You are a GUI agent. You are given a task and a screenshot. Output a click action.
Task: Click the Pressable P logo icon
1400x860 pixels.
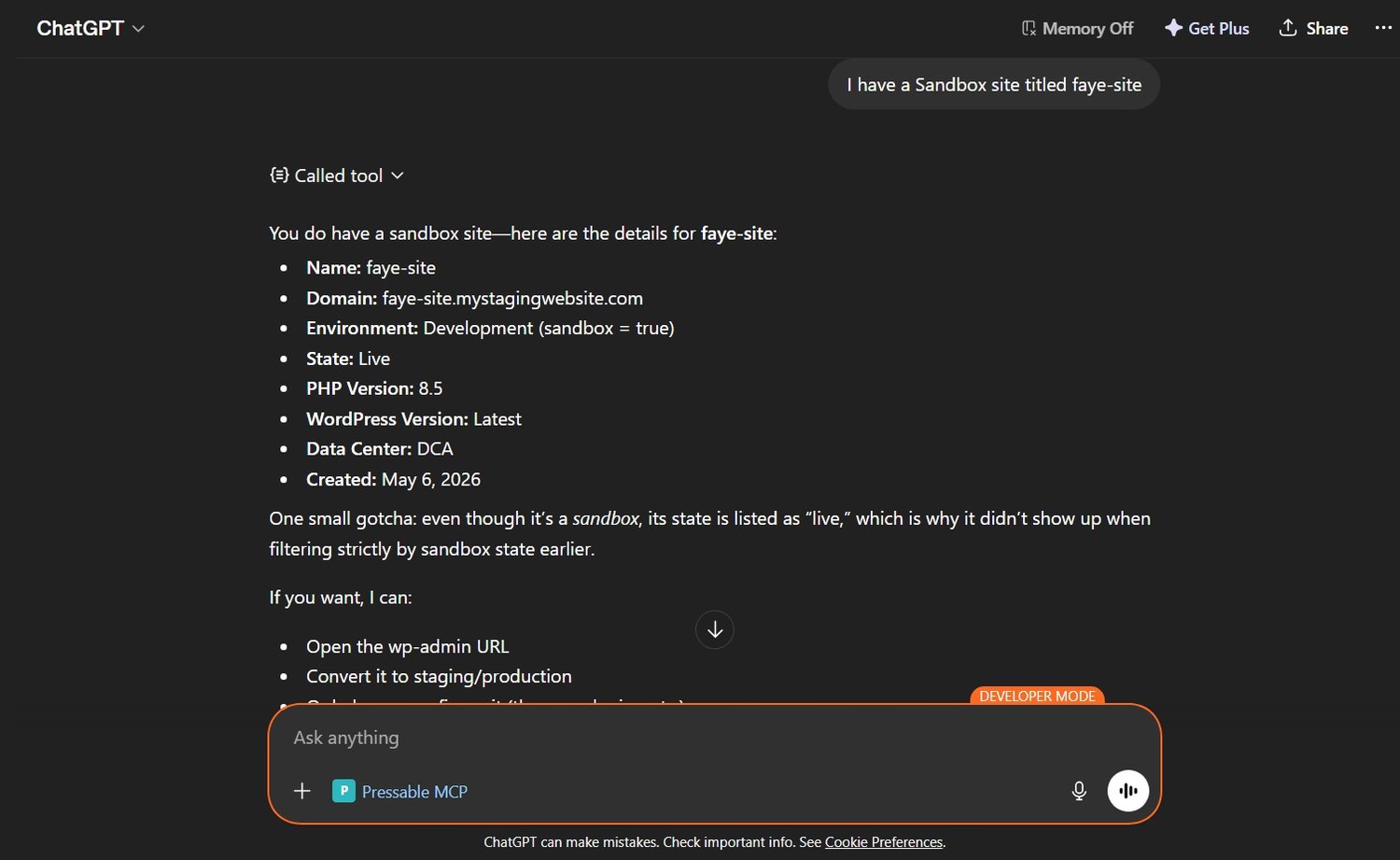tap(343, 791)
